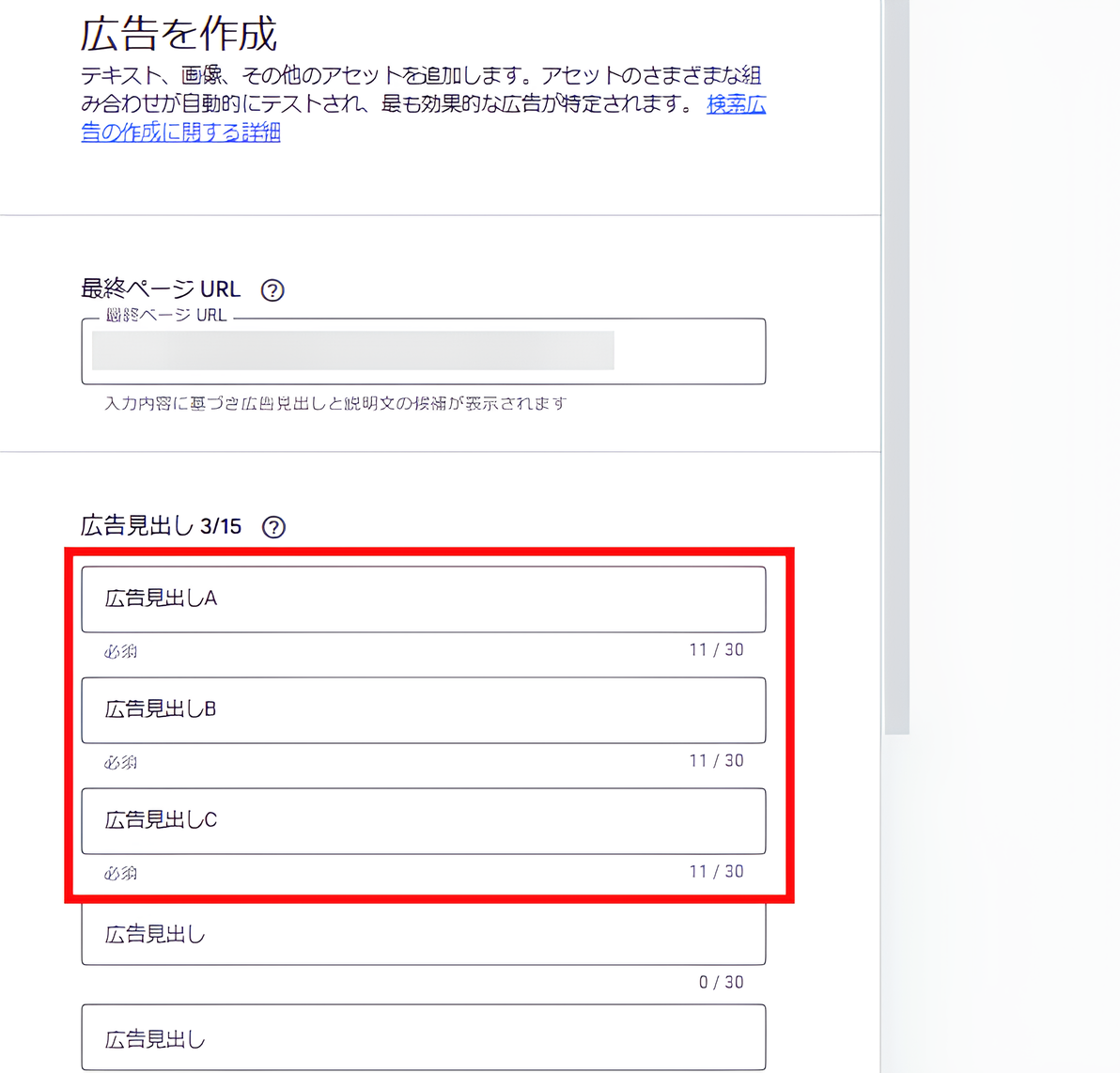Open the 最終ページ URL help tooltip icon
Viewport: 1120px width, 1073px height.
(272, 291)
